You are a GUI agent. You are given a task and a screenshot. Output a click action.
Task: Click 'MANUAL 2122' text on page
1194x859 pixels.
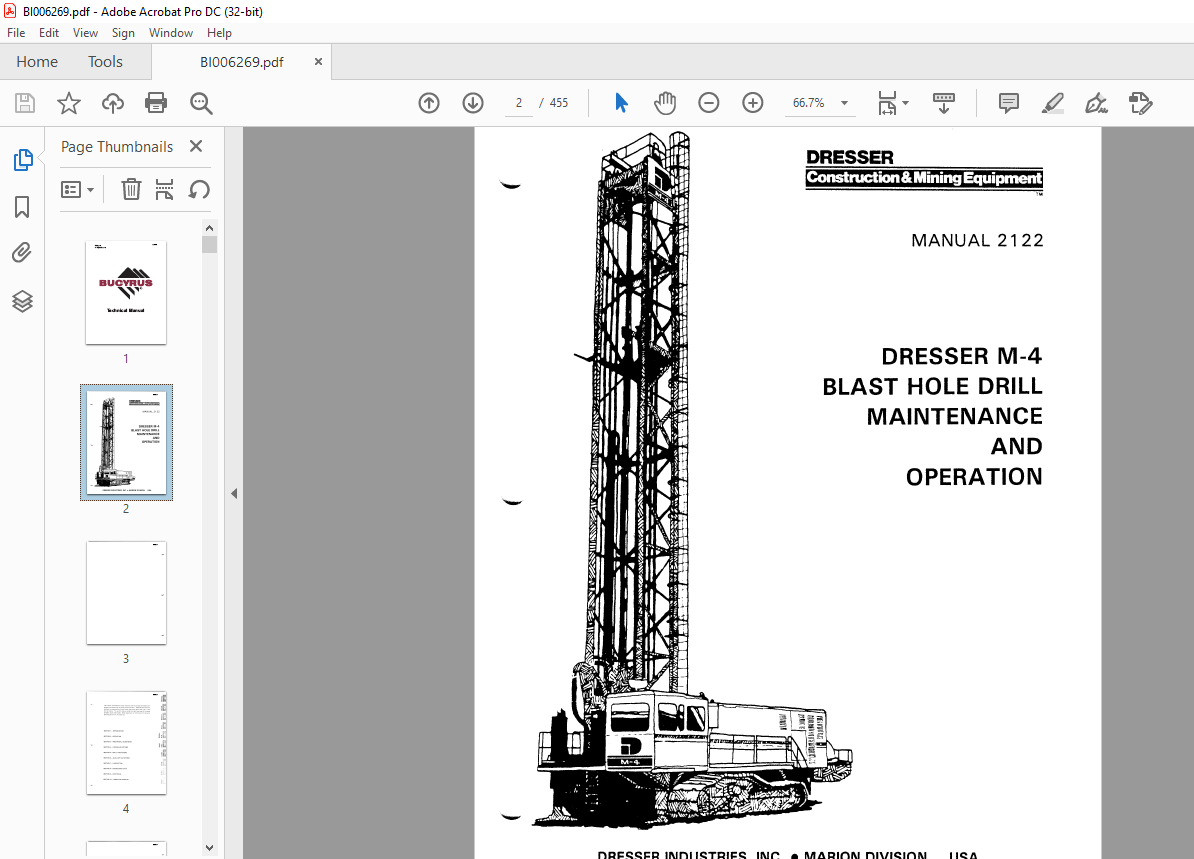[x=977, y=241]
